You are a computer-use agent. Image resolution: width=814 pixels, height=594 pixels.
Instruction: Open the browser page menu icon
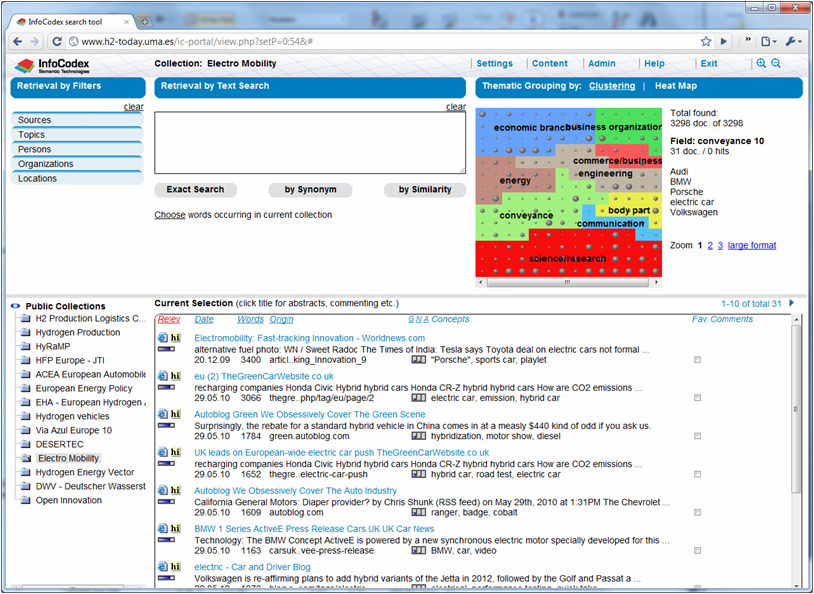point(768,42)
